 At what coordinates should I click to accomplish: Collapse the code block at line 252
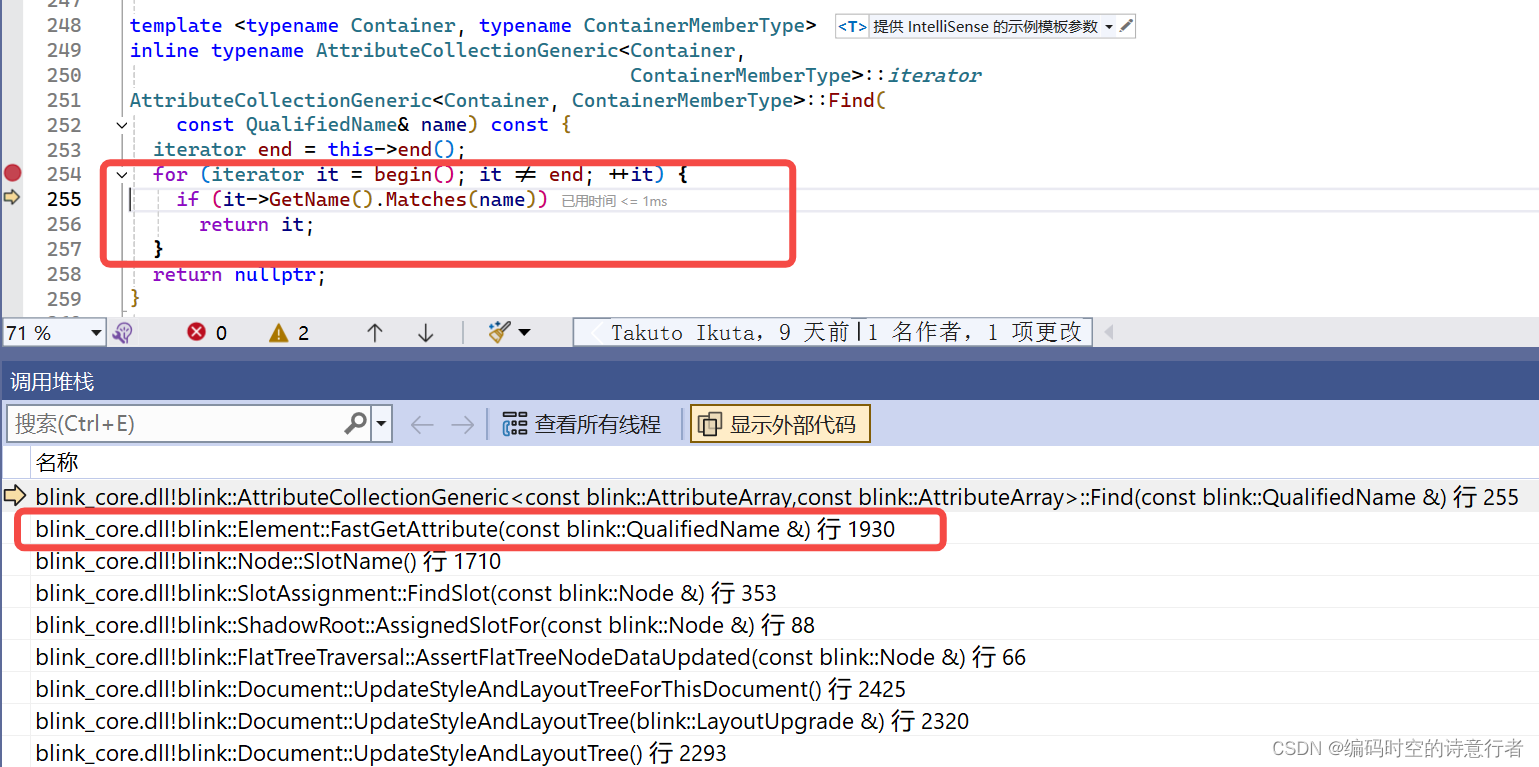[x=121, y=125]
